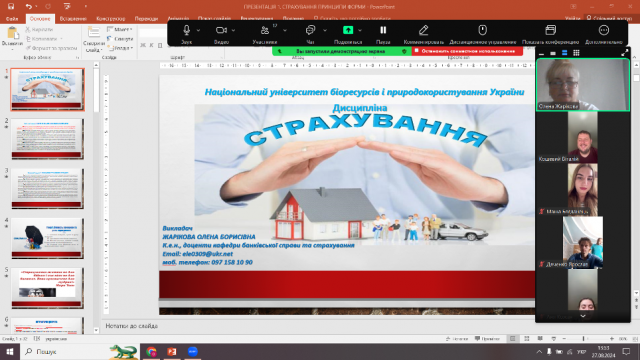Open the Design ribbon tab
Viewport: 640px width, 360px height.
point(111,19)
